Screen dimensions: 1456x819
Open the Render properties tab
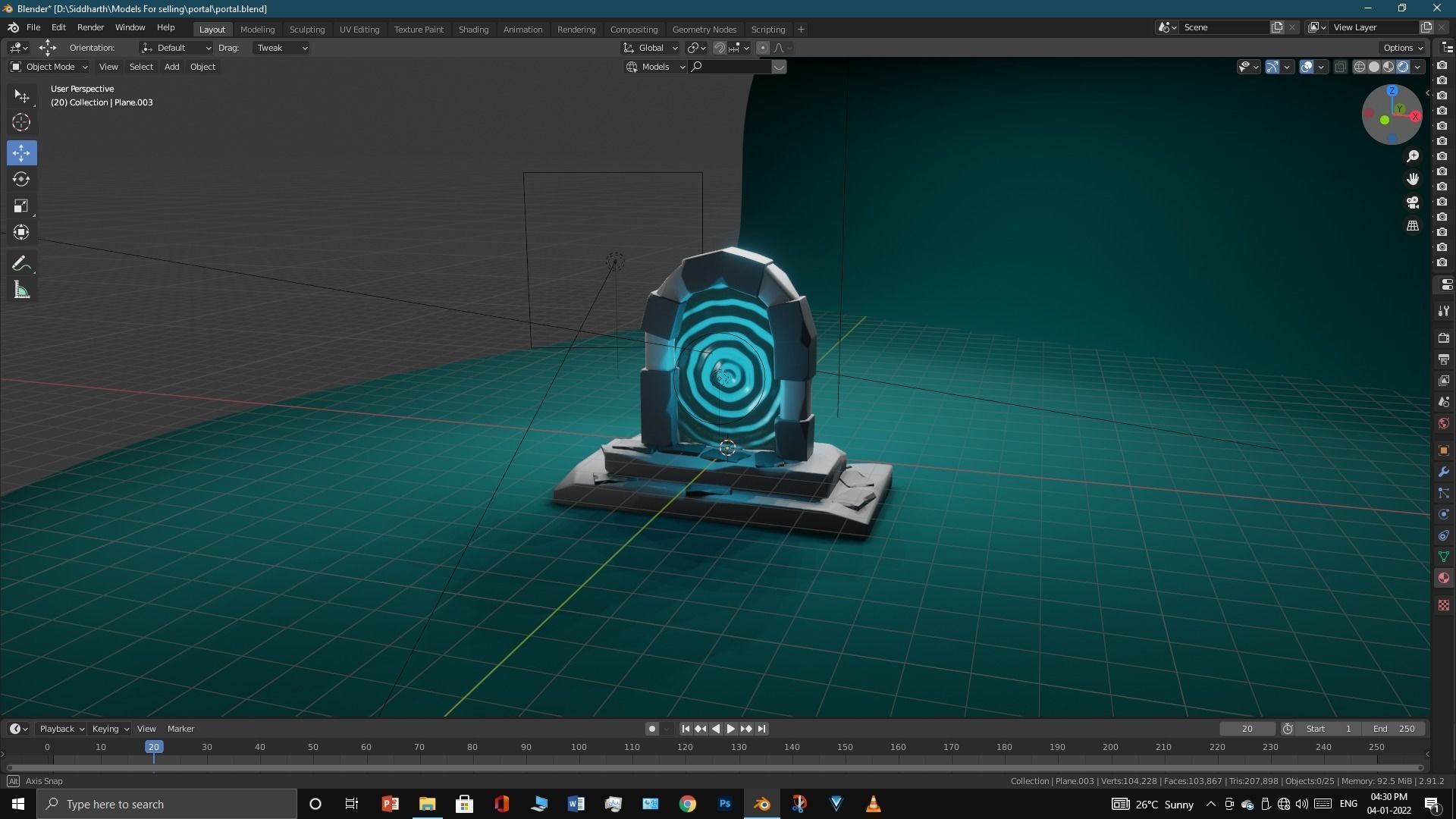pos(1443,337)
